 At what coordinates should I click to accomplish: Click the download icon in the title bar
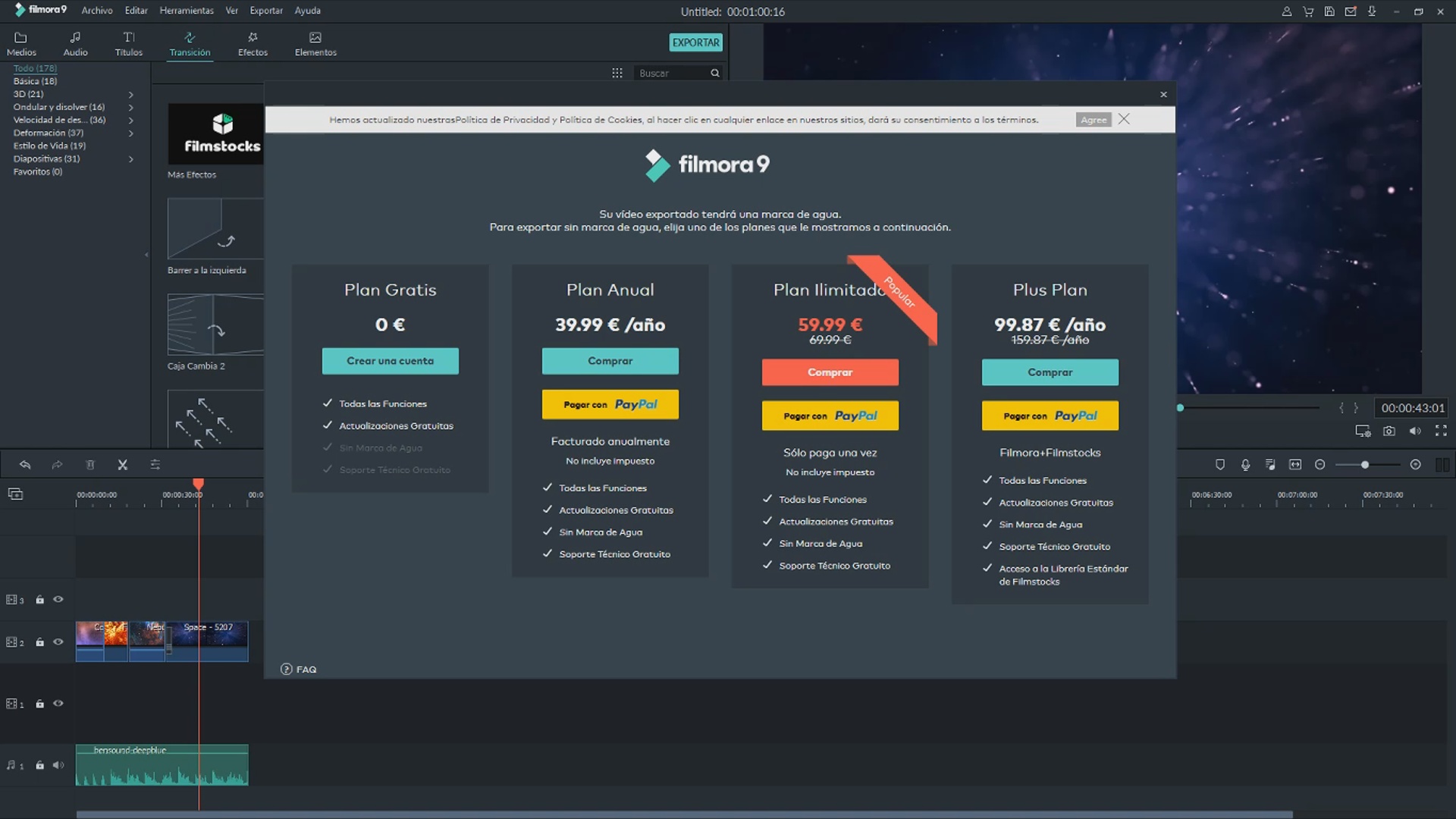pos(1372,11)
